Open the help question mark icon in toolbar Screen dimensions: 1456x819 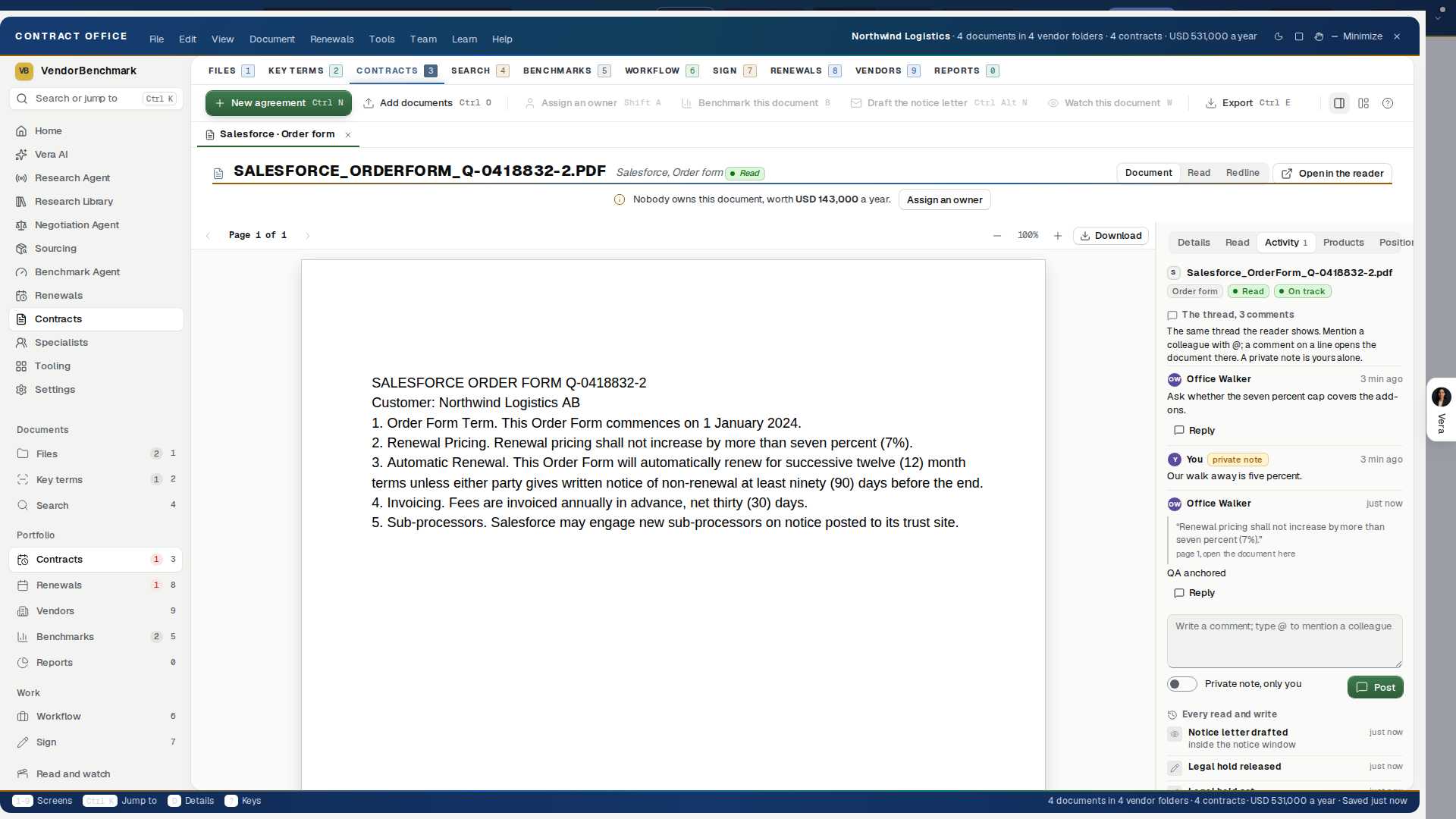coord(1388,103)
